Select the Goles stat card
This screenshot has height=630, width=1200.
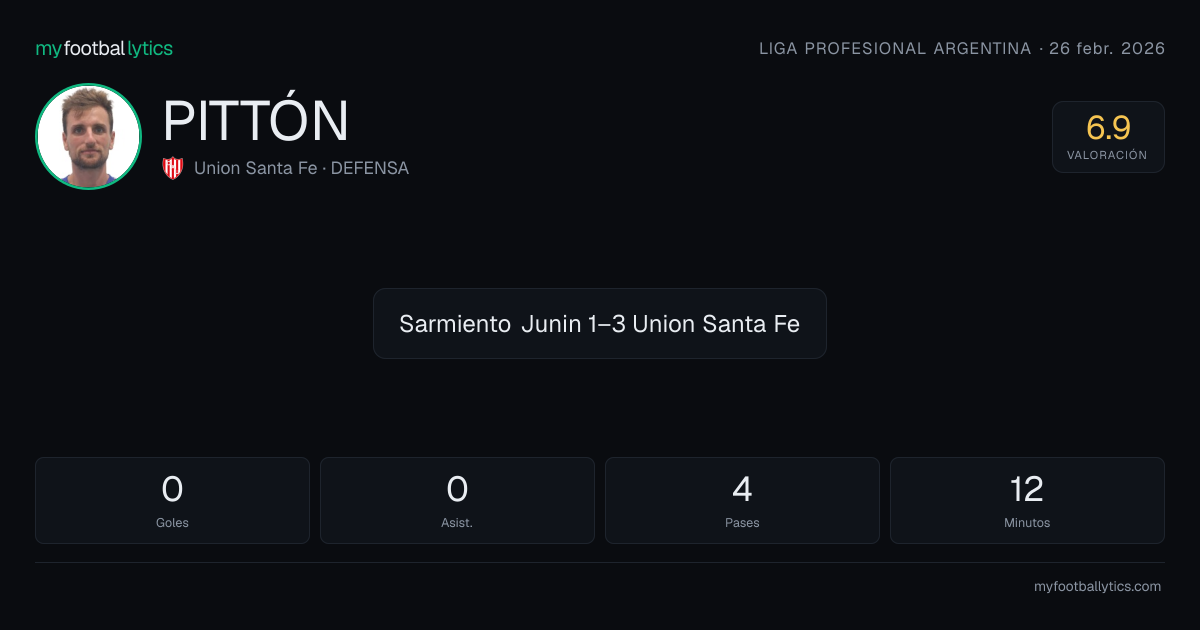[x=172, y=500]
